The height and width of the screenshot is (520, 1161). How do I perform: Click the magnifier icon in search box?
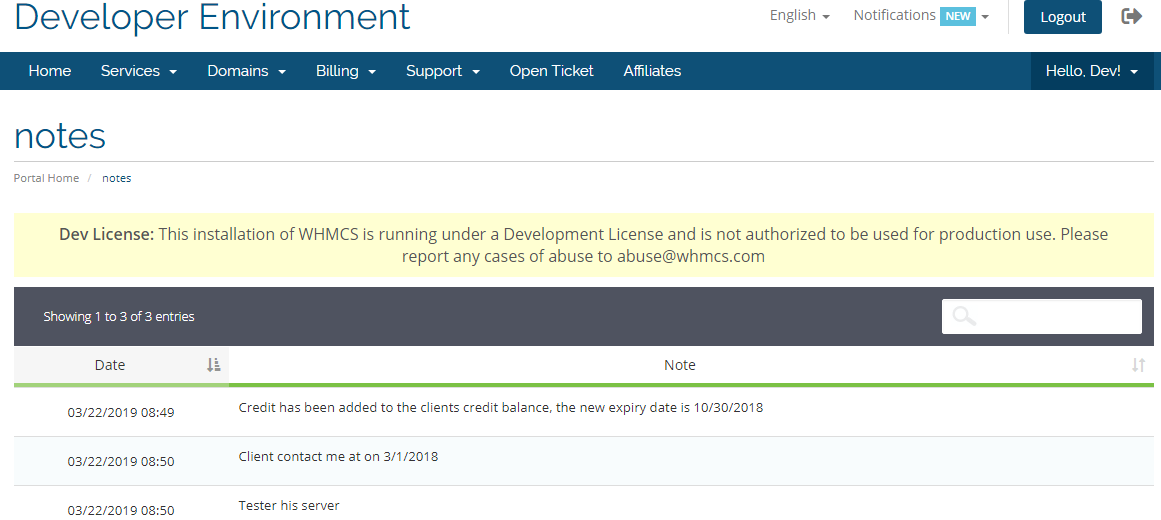pos(964,316)
